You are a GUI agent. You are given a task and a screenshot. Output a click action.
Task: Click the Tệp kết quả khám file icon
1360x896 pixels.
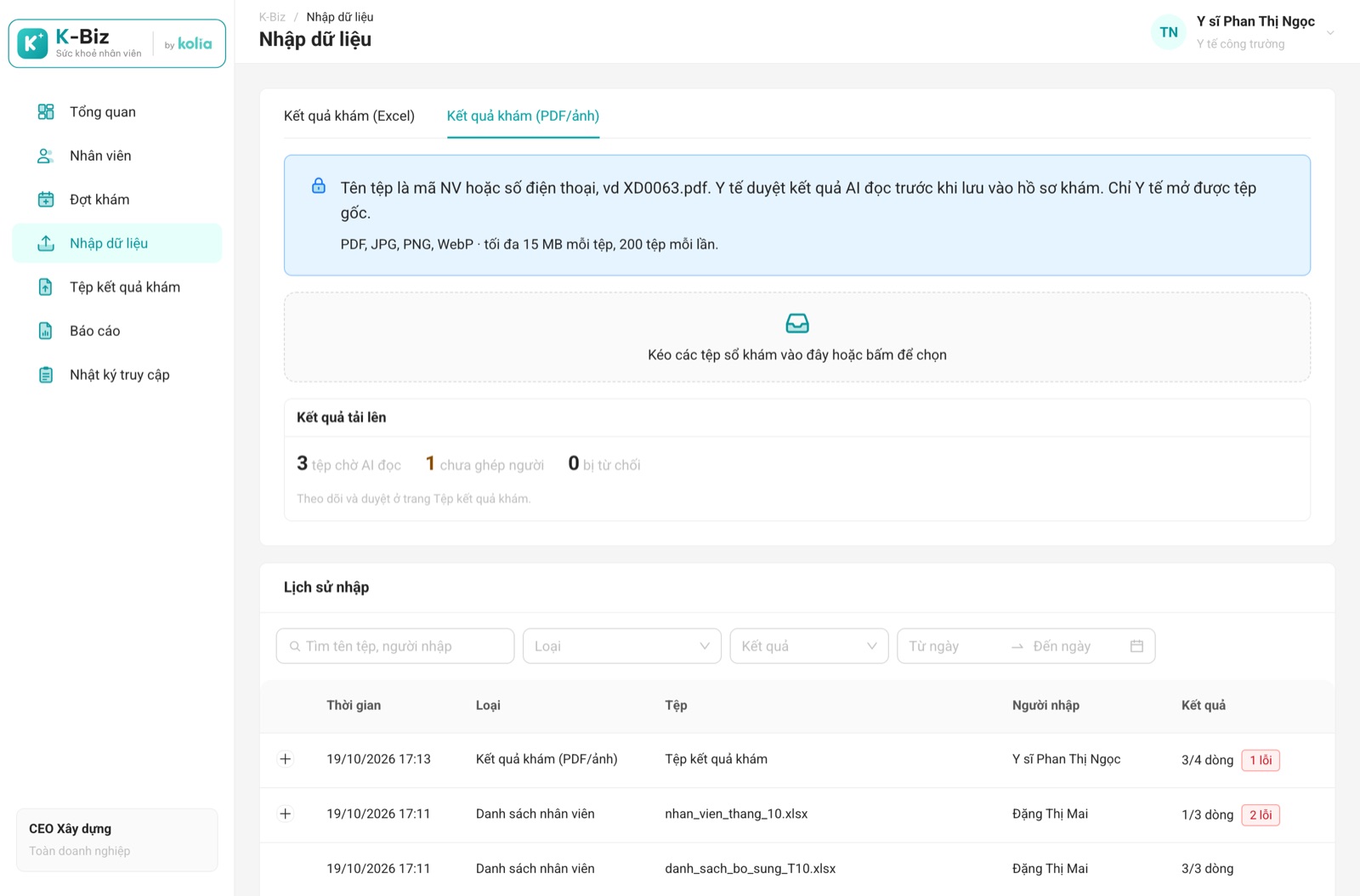pos(46,287)
